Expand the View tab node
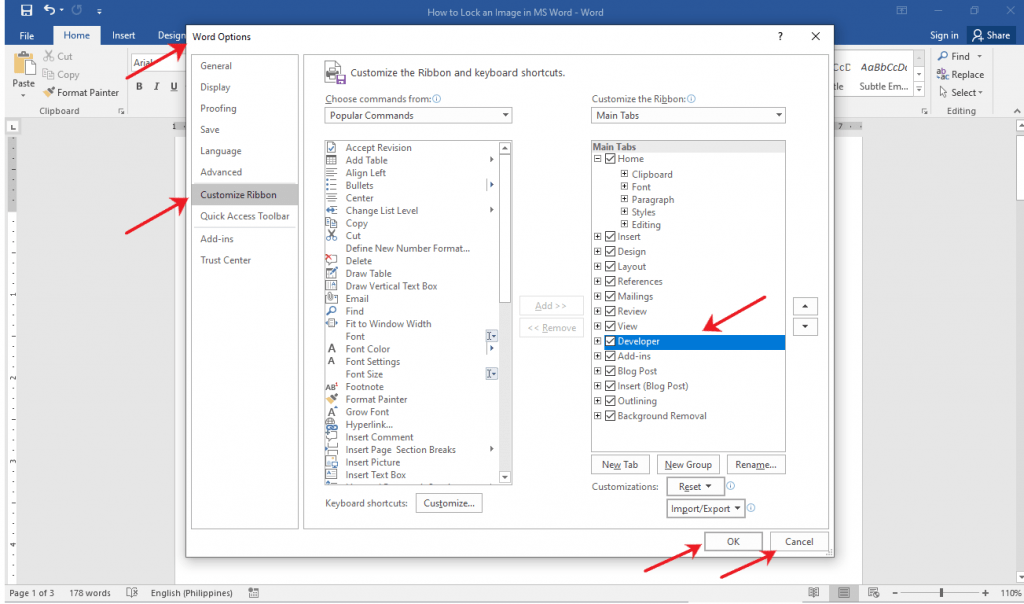The image size is (1024, 604). click(598, 326)
